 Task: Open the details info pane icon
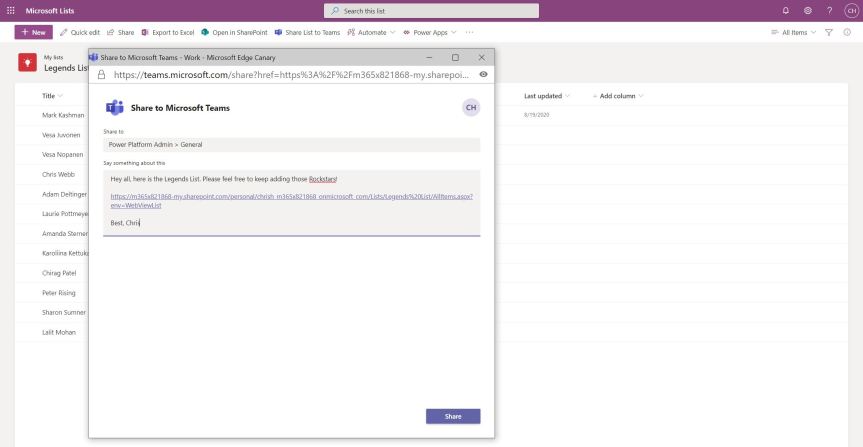click(x=847, y=32)
